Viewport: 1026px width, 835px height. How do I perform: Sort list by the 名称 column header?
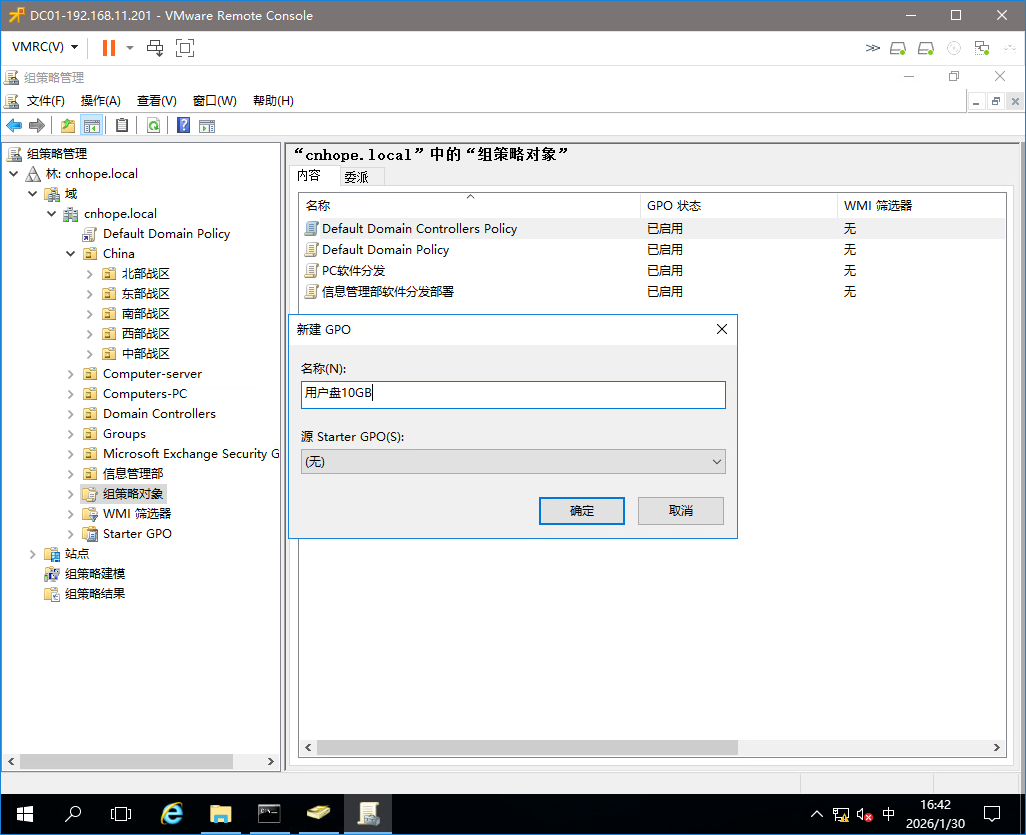tap(470, 205)
